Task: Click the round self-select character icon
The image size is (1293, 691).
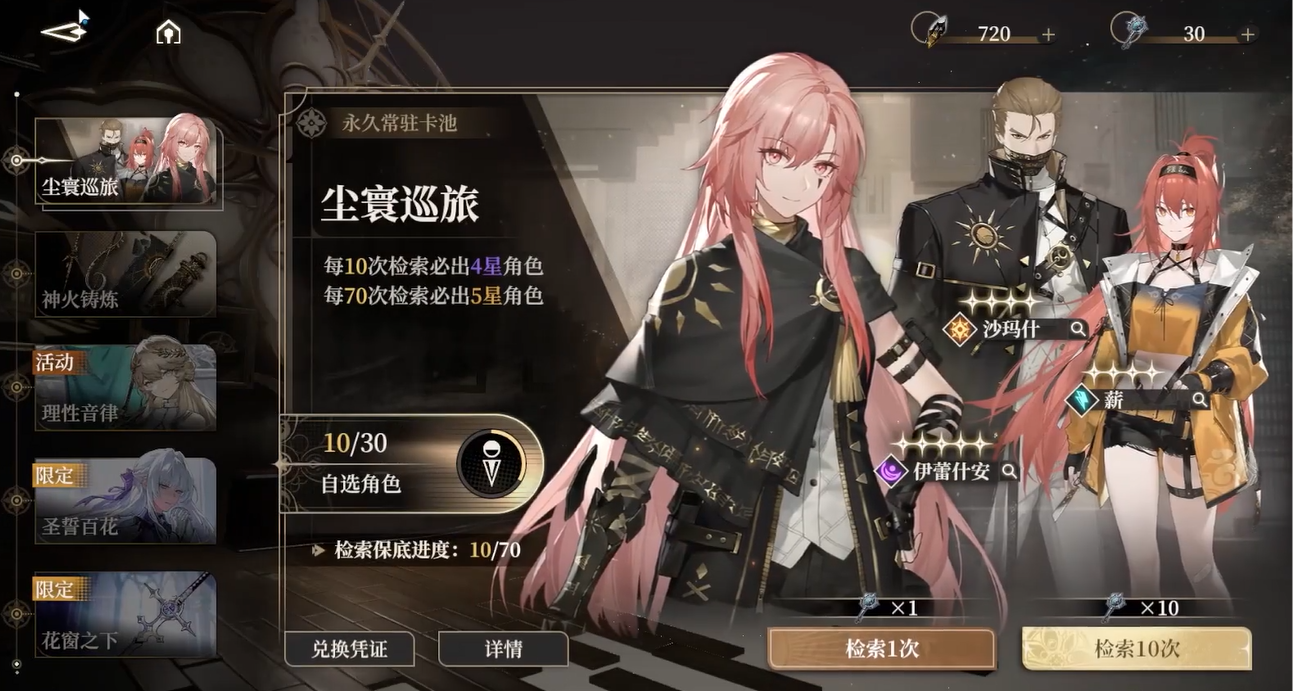Action: 491,463
